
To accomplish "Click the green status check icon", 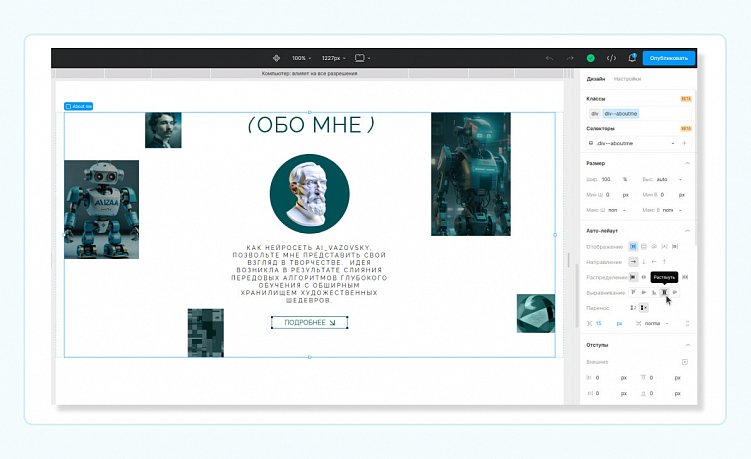I will click(x=591, y=58).
